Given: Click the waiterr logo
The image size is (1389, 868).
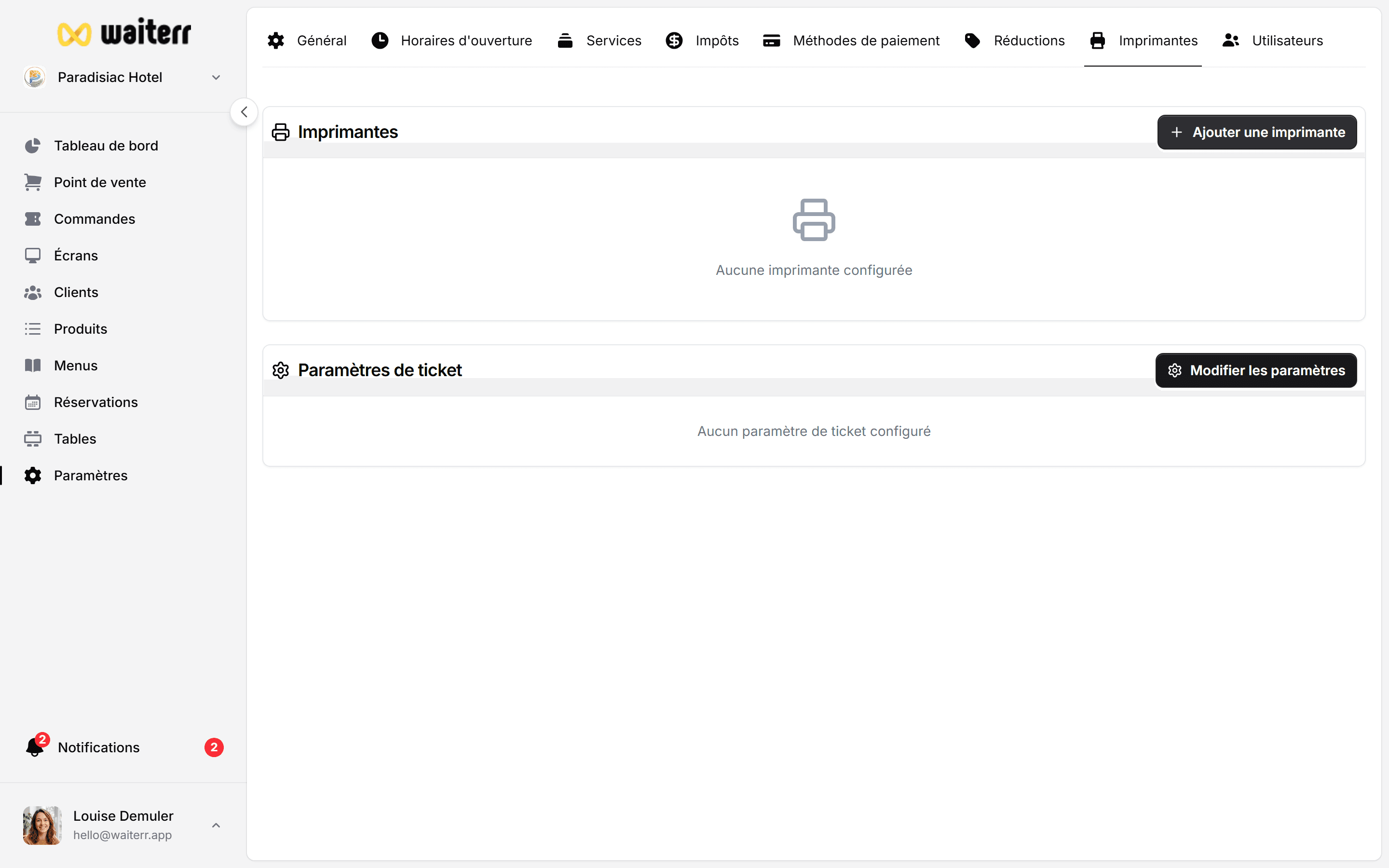Looking at the screenshot, I should (123, 32).
